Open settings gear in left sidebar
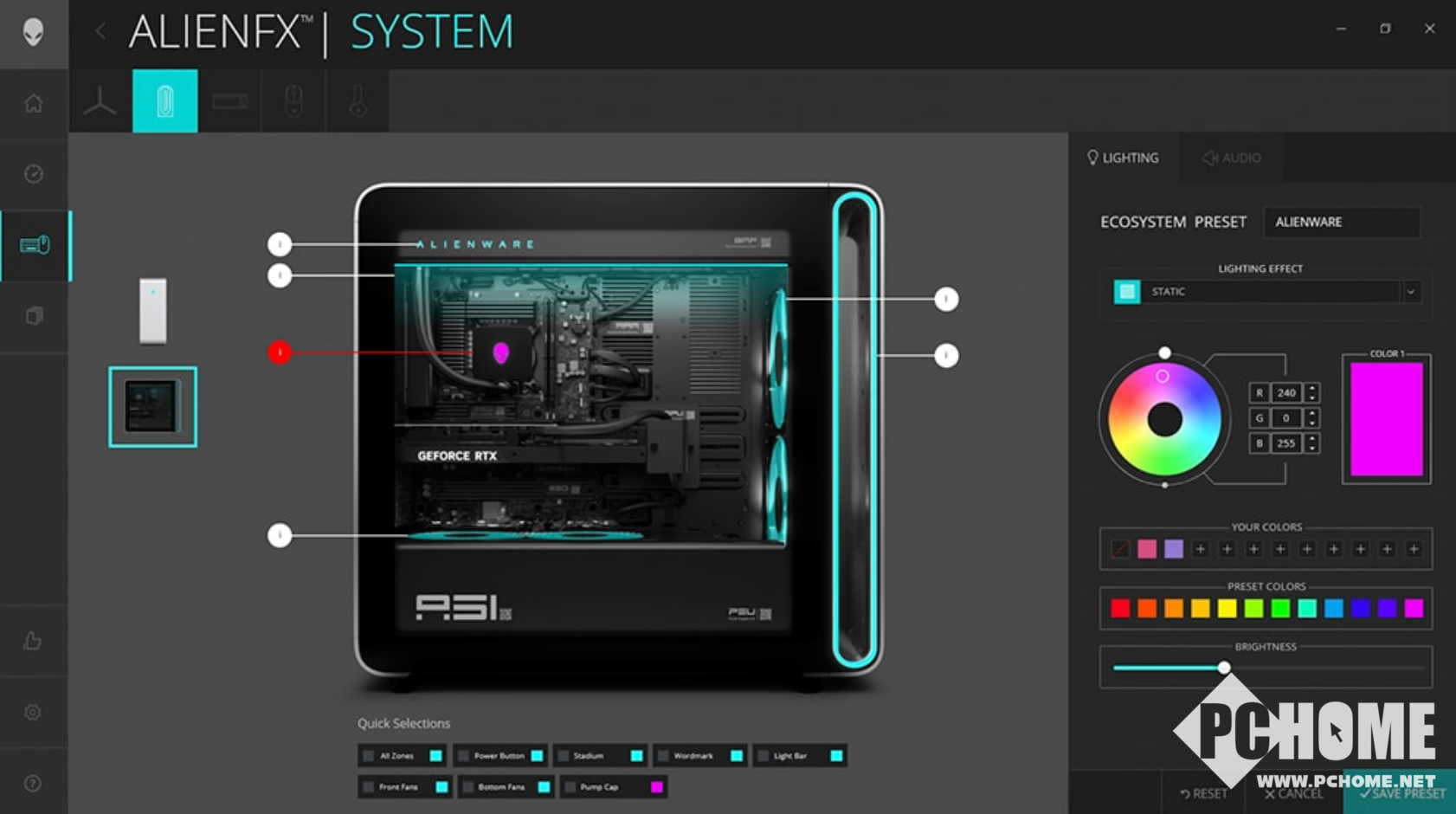Image resolution: width=1456 pixels, height=814 pixels. [x=33, y=712]
